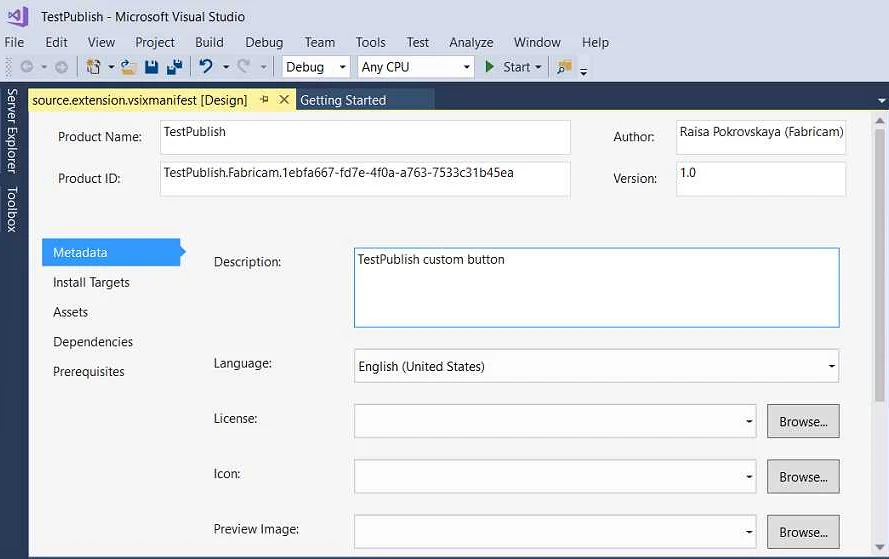Click Browse button next to License

[803, 422]
